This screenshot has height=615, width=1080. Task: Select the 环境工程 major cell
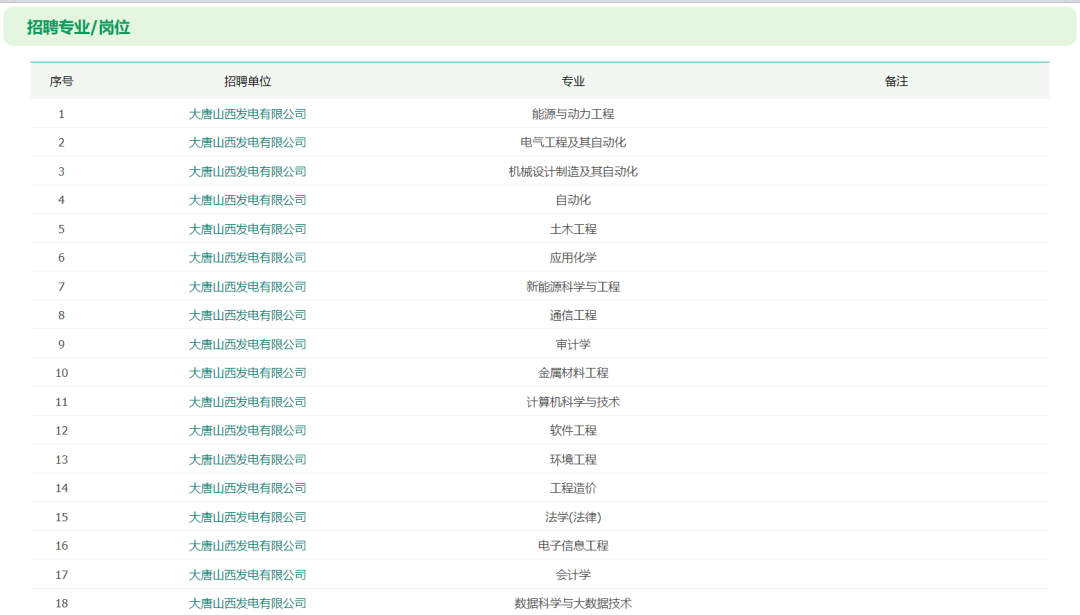(x=573, y=459)
